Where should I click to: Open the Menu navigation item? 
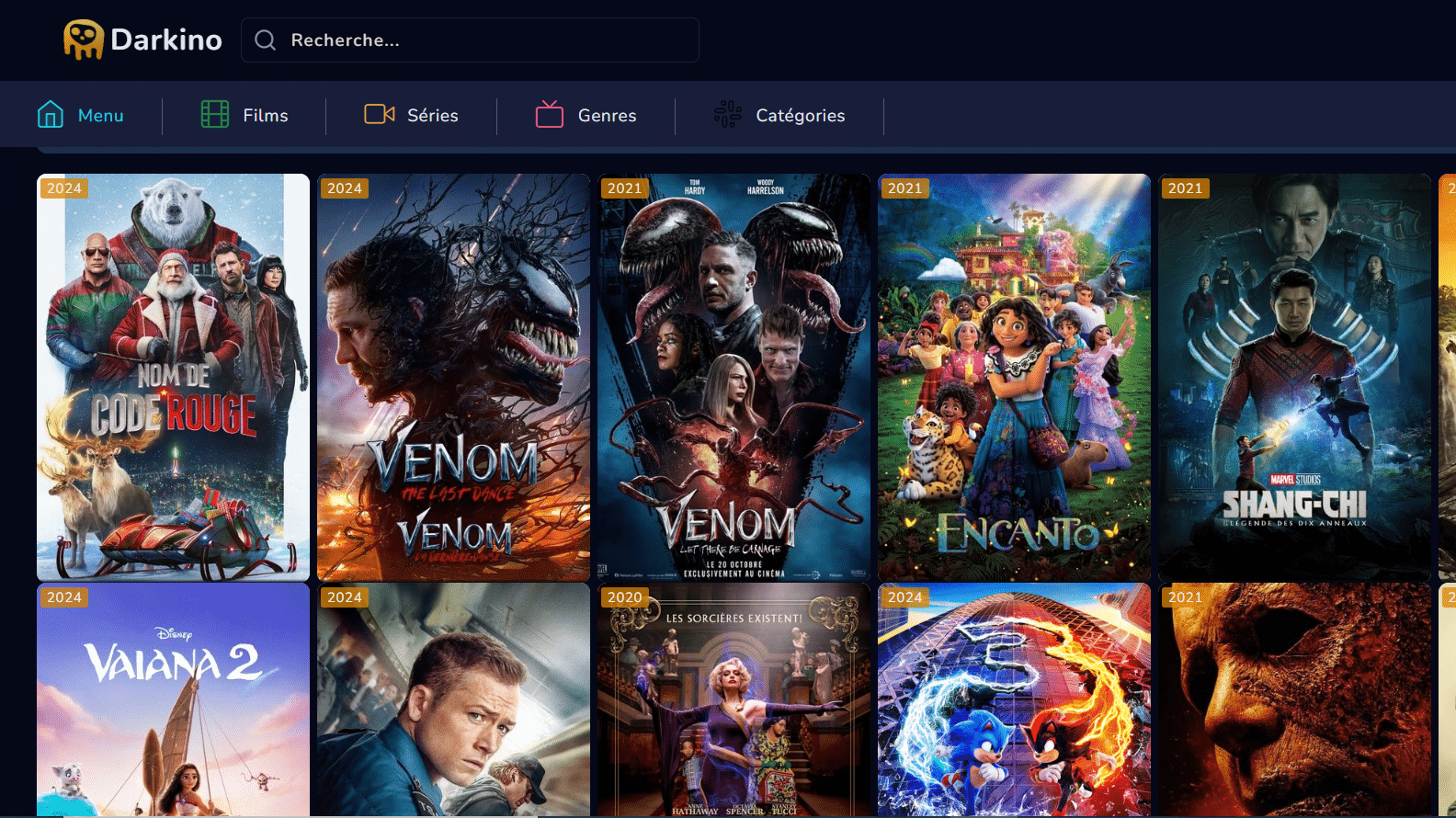coord(81,116)
